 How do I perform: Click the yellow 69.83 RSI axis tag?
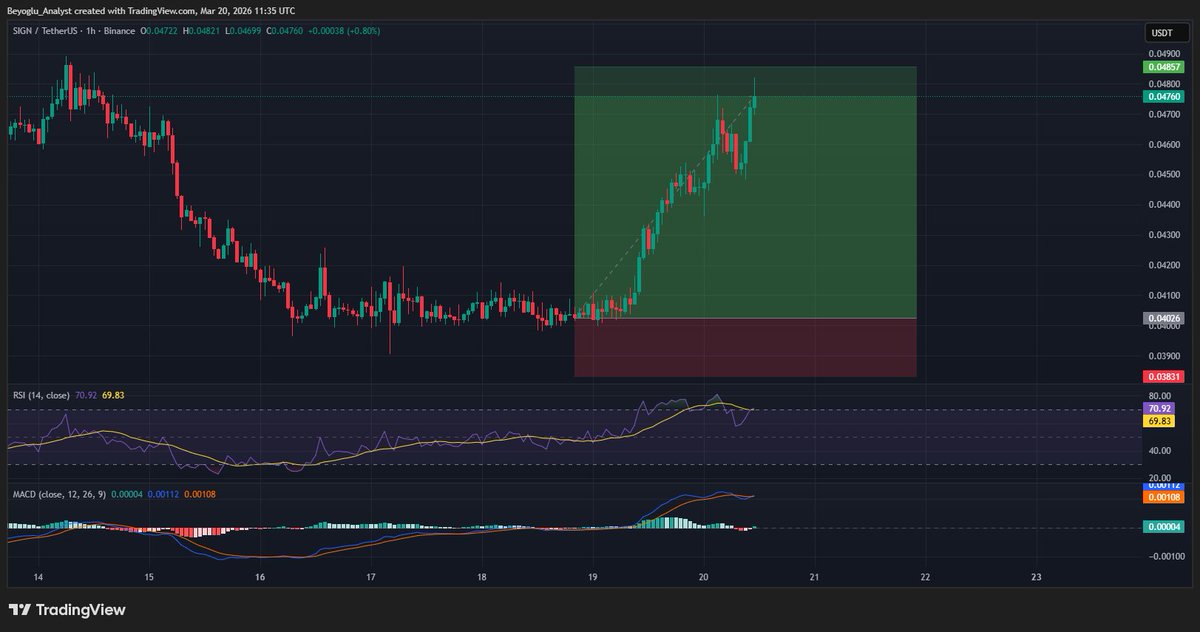point(1160,422)
